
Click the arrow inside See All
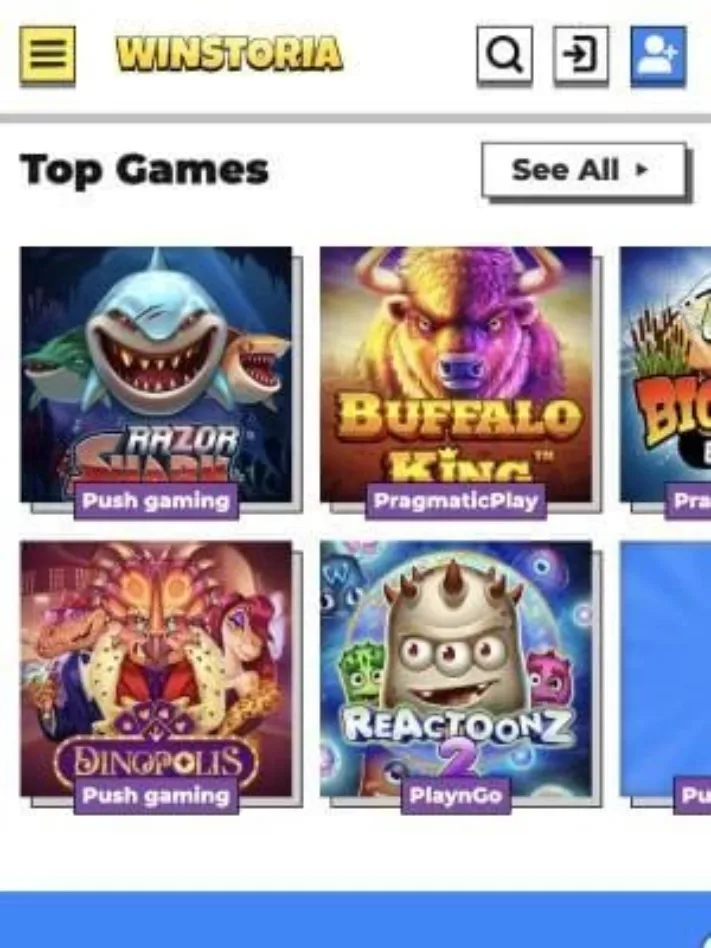click(x=642, y=170)
